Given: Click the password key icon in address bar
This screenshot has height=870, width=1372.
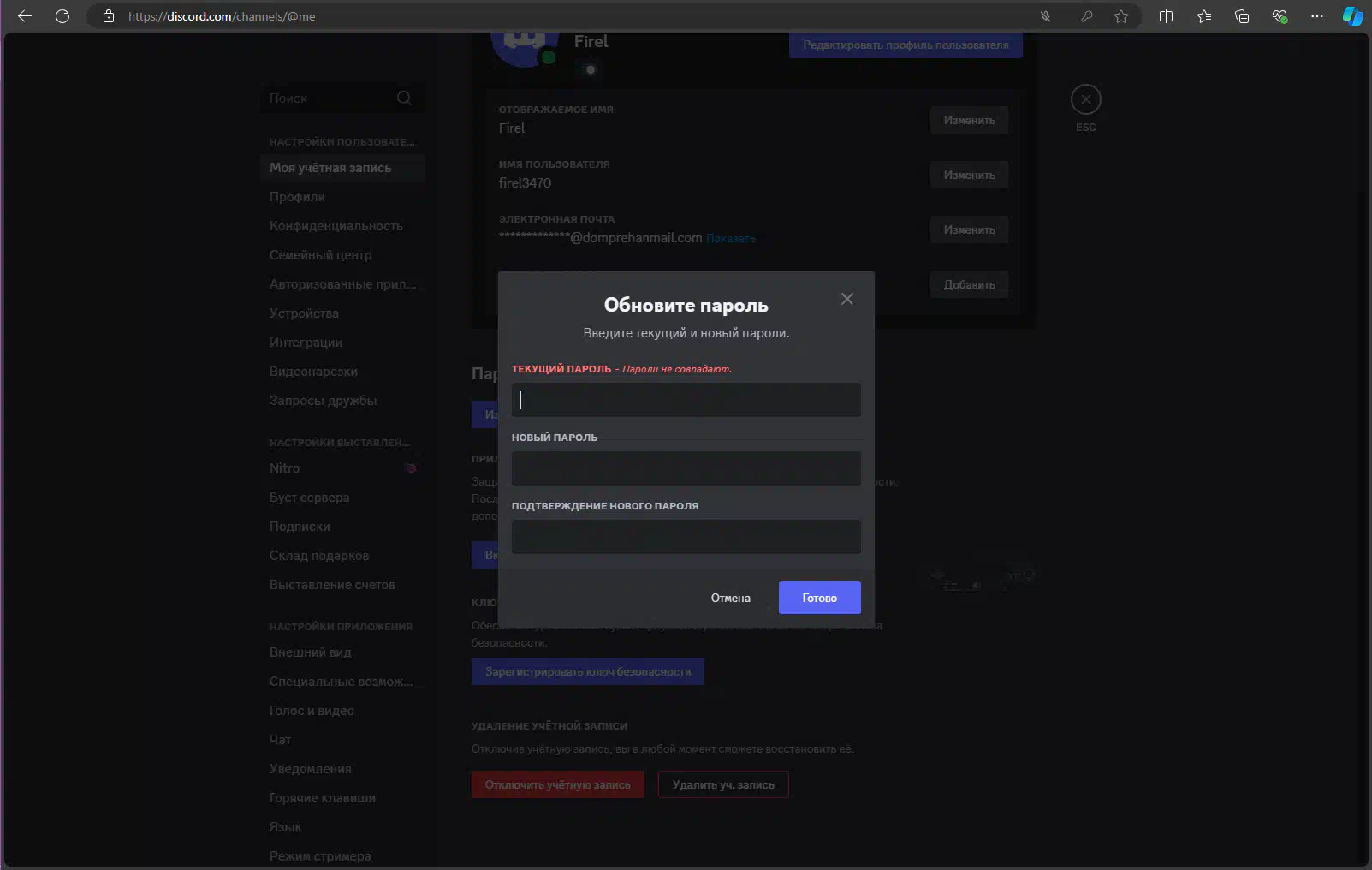Looking at the screenshot, I should point(1086,16).
